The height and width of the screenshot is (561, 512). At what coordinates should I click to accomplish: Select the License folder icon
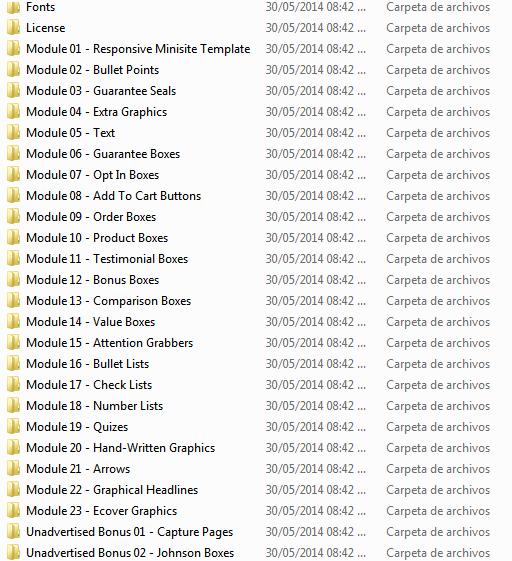[13, 28]
